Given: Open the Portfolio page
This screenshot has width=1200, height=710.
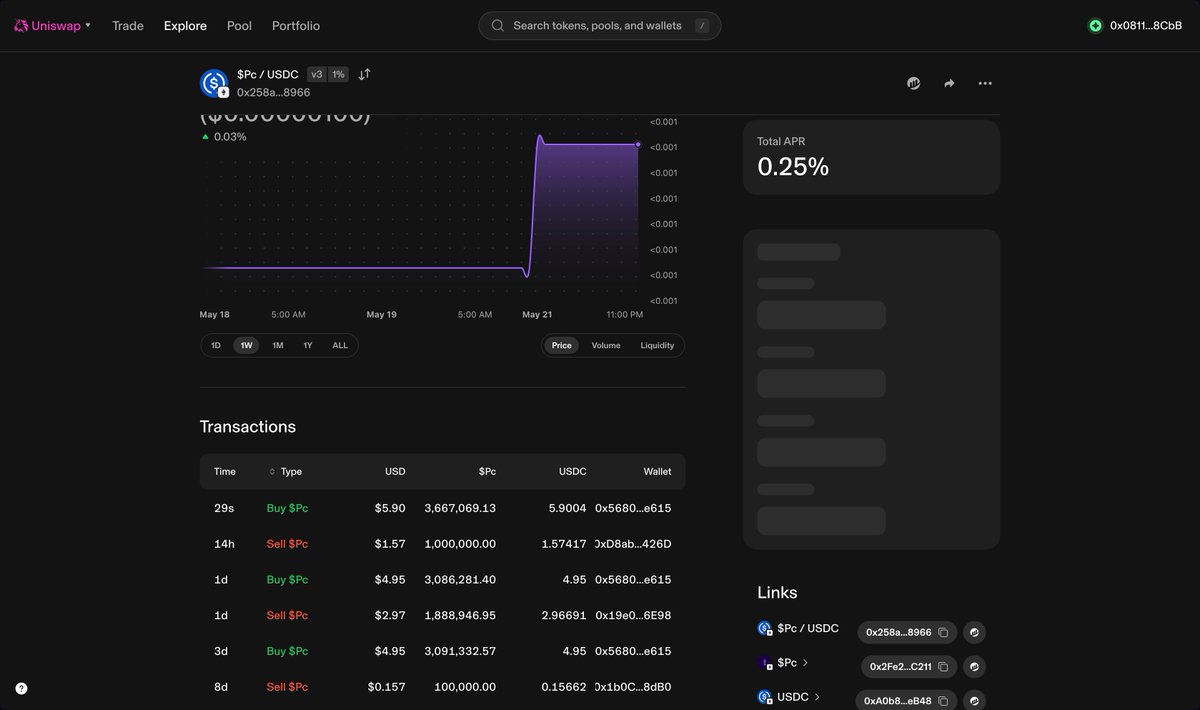Looking at the screenshot, I should click(x=296, y=26).
